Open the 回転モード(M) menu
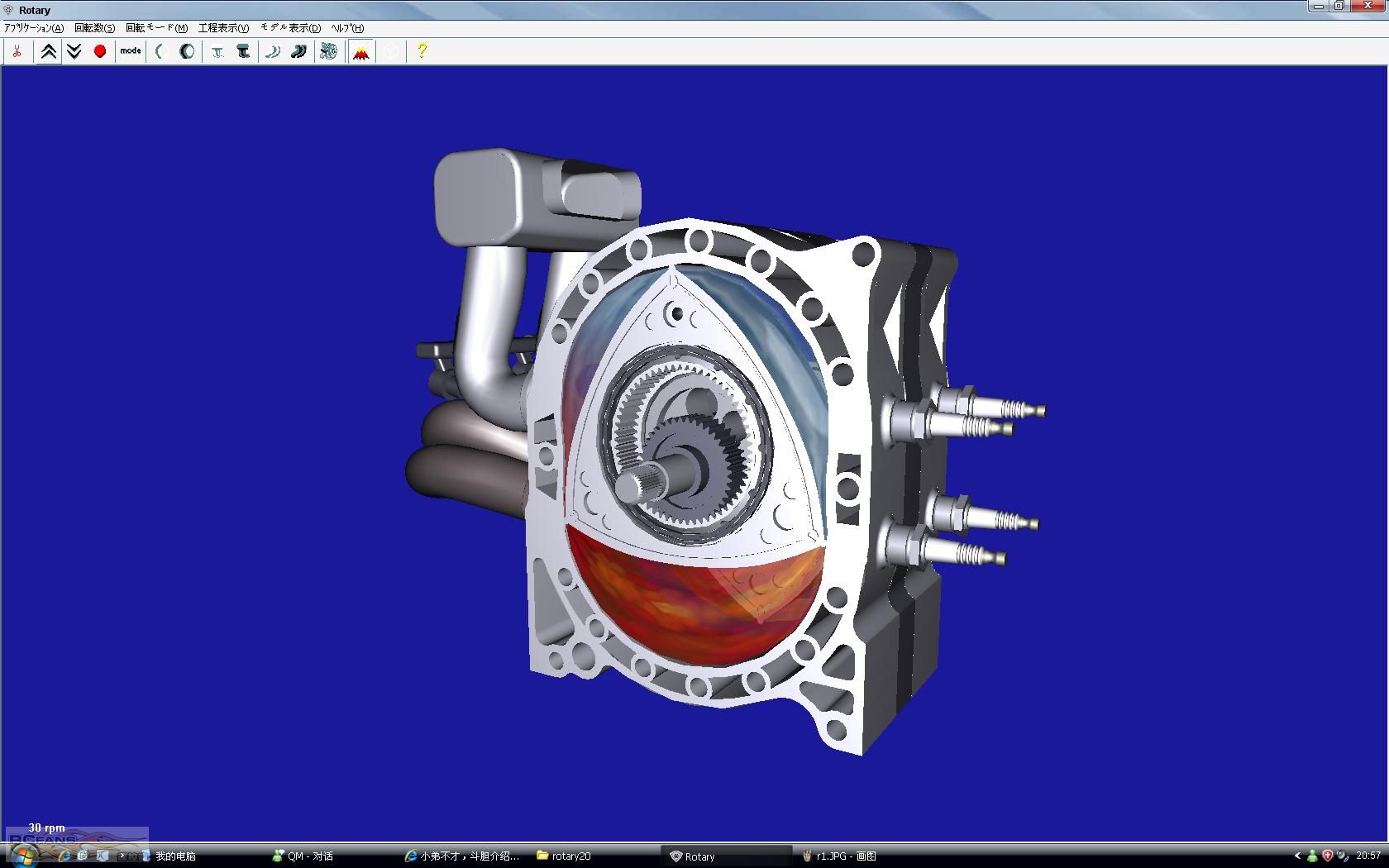 tap(157, 28)
